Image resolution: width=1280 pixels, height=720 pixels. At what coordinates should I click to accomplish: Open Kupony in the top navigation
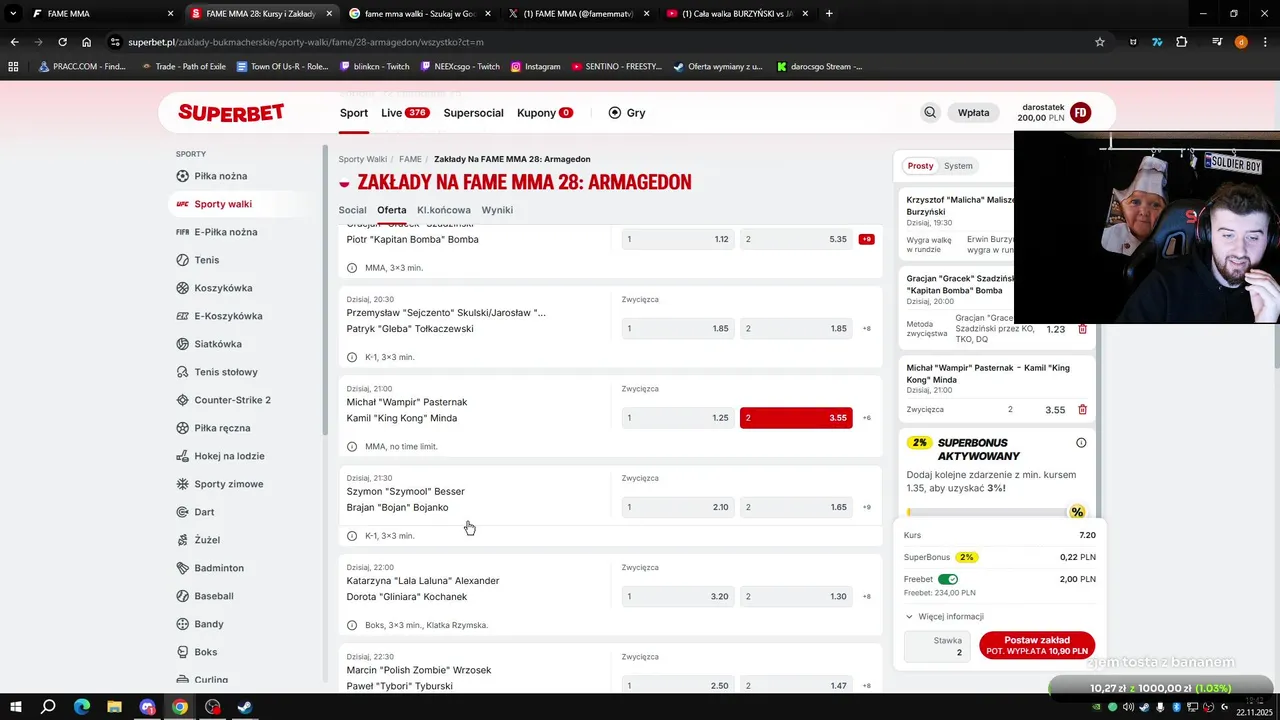[x=545, y=113]
